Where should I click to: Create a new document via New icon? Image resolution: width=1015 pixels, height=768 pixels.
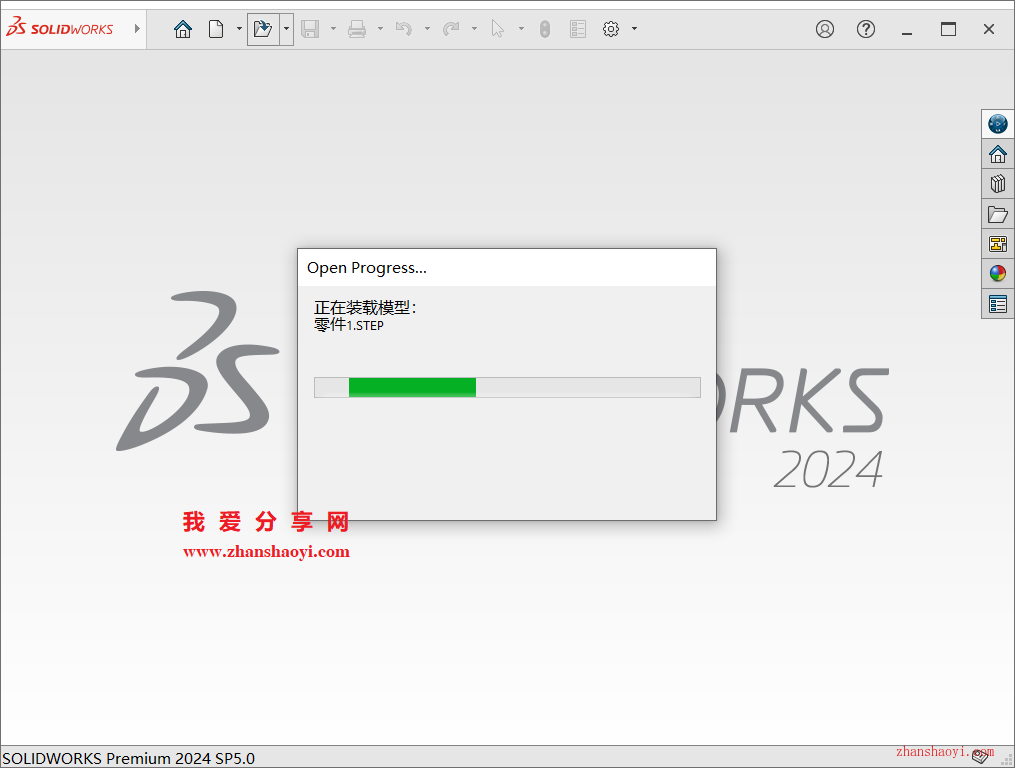click(216, 29)
